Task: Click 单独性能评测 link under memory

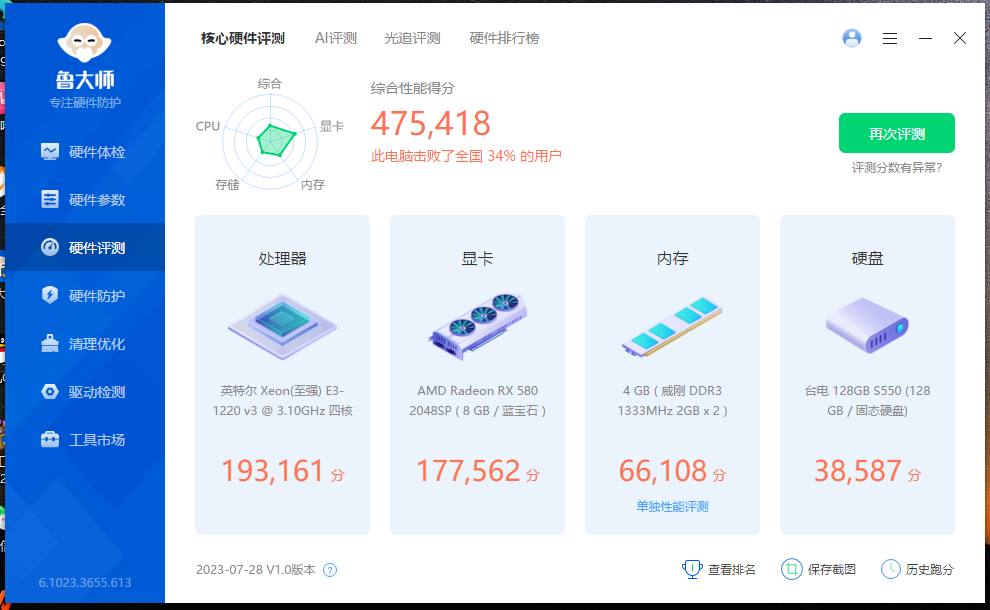Action: click(672, 506)
